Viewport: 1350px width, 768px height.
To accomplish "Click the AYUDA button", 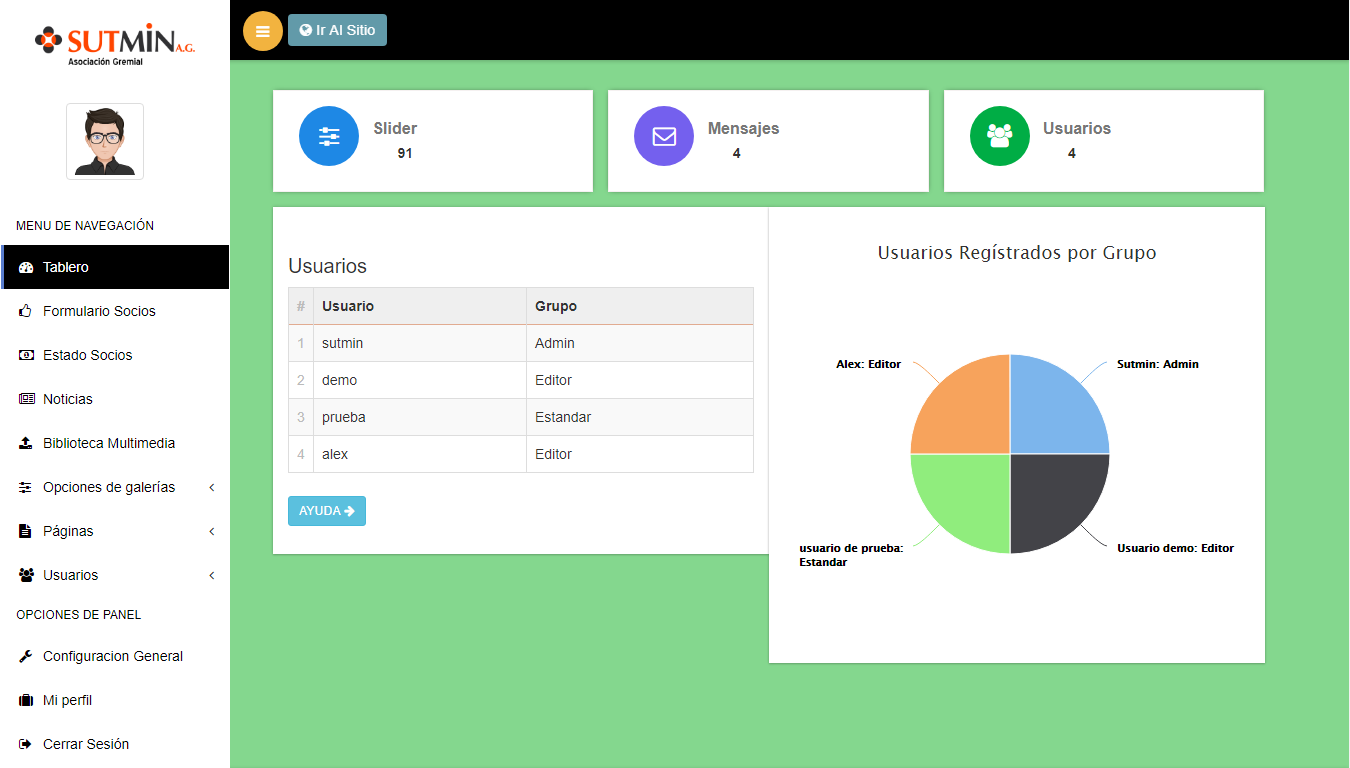I will (x=326, y=511).
